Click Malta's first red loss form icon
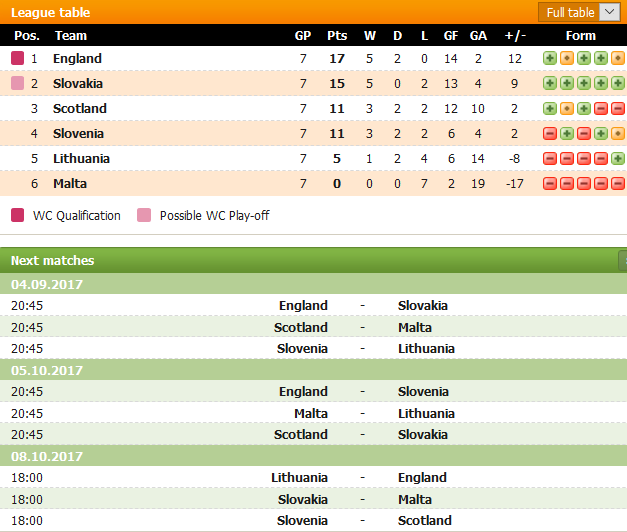 click(550, 183)
